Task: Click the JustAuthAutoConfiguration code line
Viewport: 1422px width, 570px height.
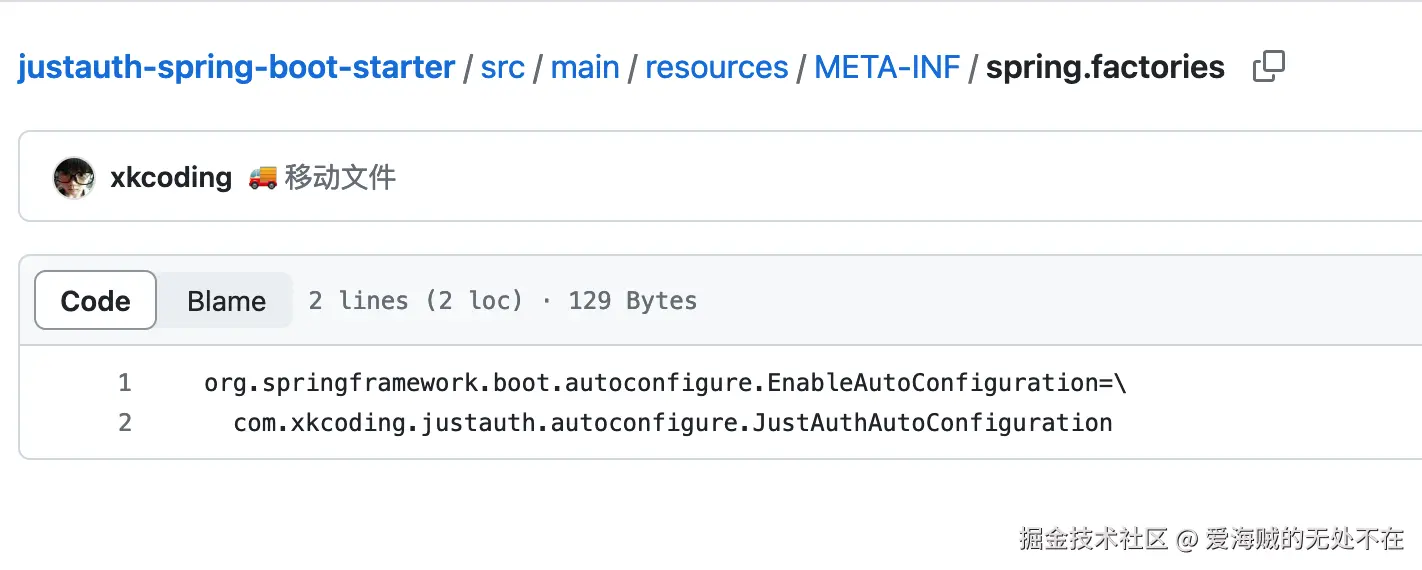Action: pos(673,423)
